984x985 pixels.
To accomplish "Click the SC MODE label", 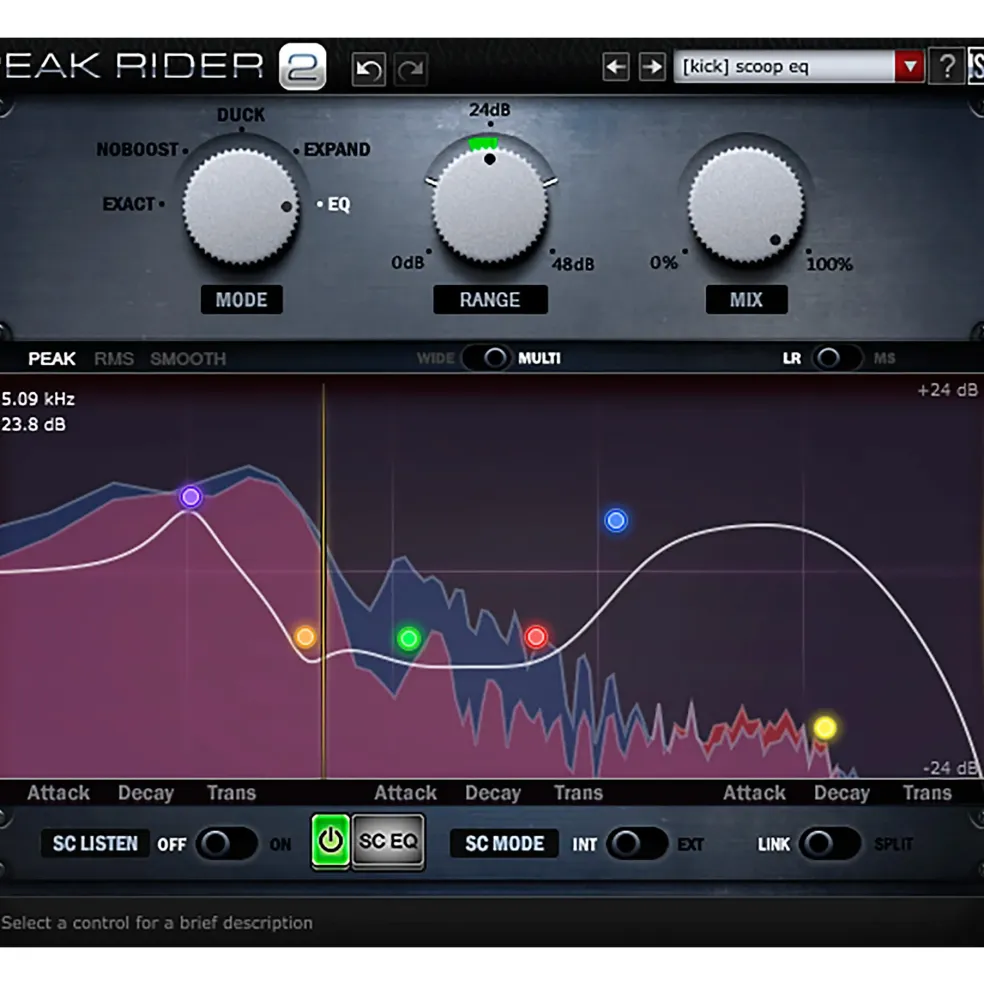I will pos(505,844).
